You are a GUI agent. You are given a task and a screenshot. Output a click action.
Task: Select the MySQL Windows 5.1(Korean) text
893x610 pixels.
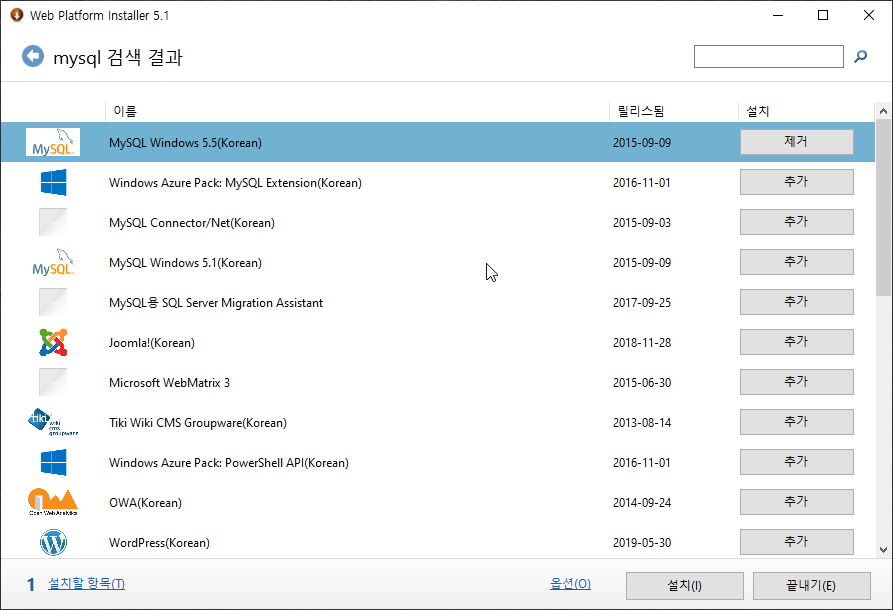tap(185, 263)
